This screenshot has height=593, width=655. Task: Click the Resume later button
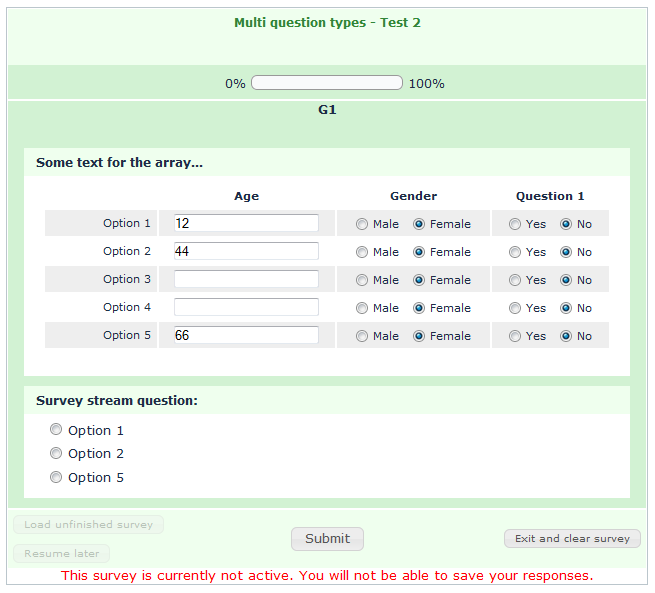[x=61, y=553]
